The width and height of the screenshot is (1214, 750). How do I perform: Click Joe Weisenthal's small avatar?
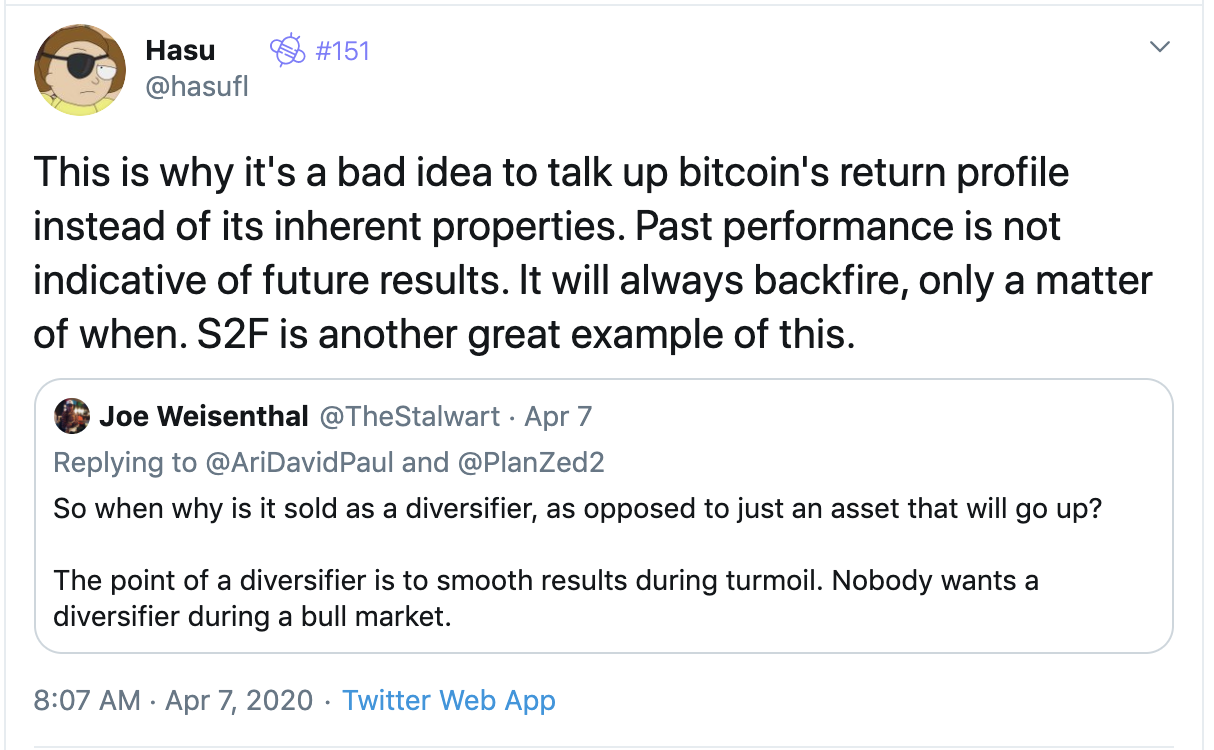click(x=71, y=416)
